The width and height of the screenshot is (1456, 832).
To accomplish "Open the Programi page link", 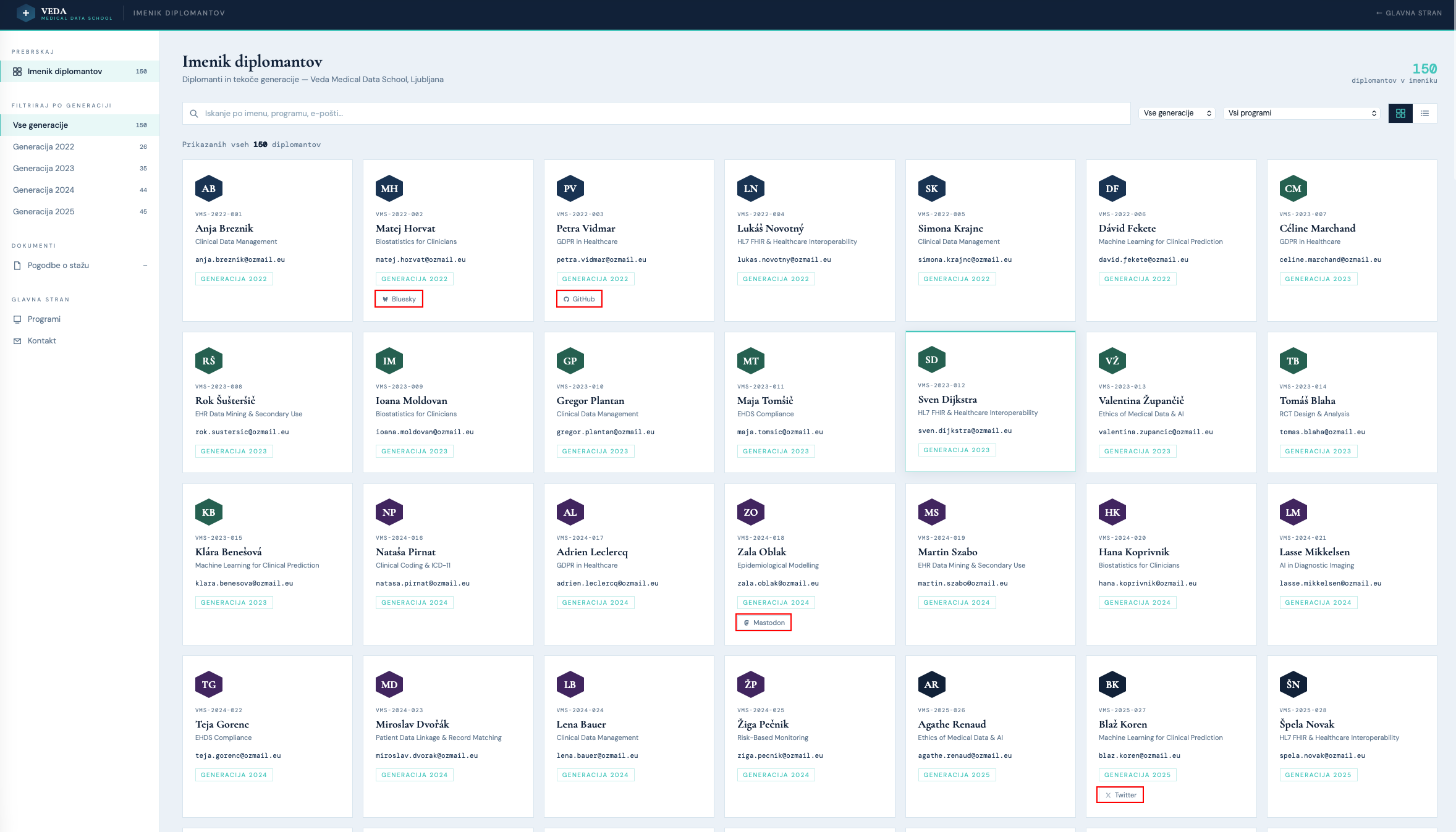I will click(80, 319).
